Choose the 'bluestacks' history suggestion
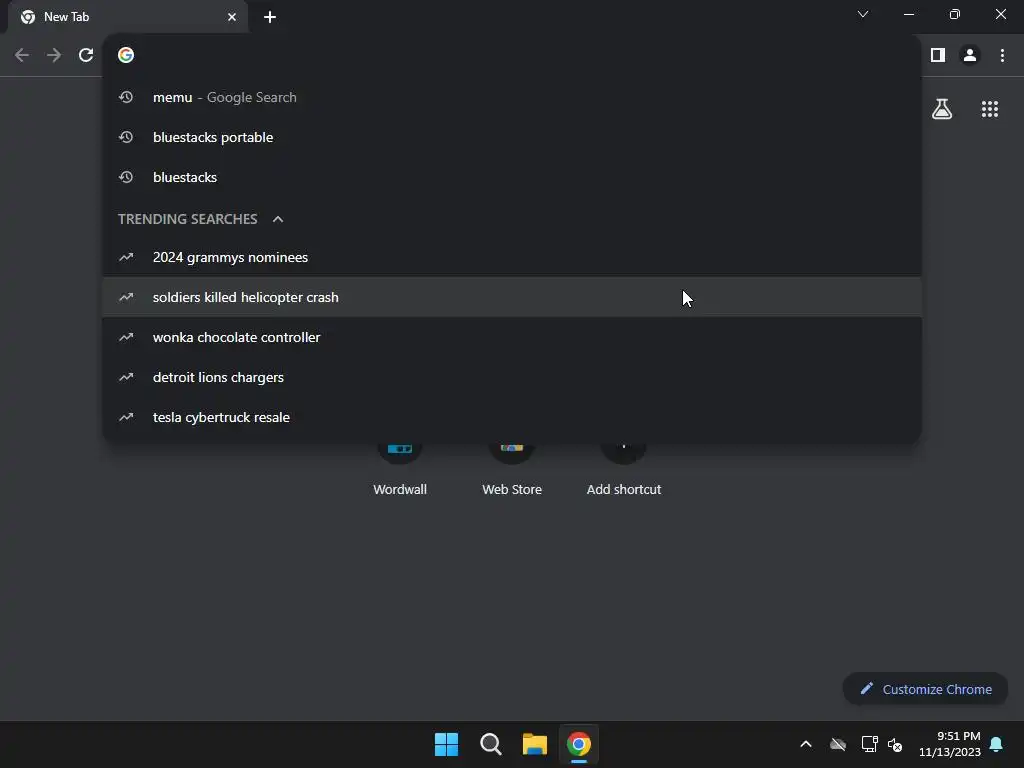1024x768 pixels. [x=512, y=177]
